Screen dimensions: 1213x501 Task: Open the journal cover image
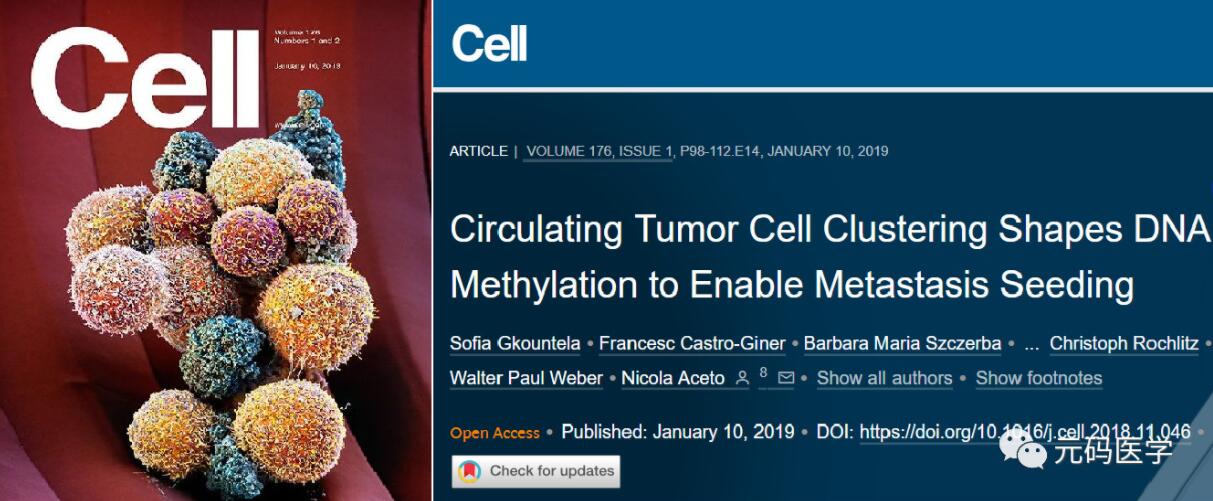216,250
